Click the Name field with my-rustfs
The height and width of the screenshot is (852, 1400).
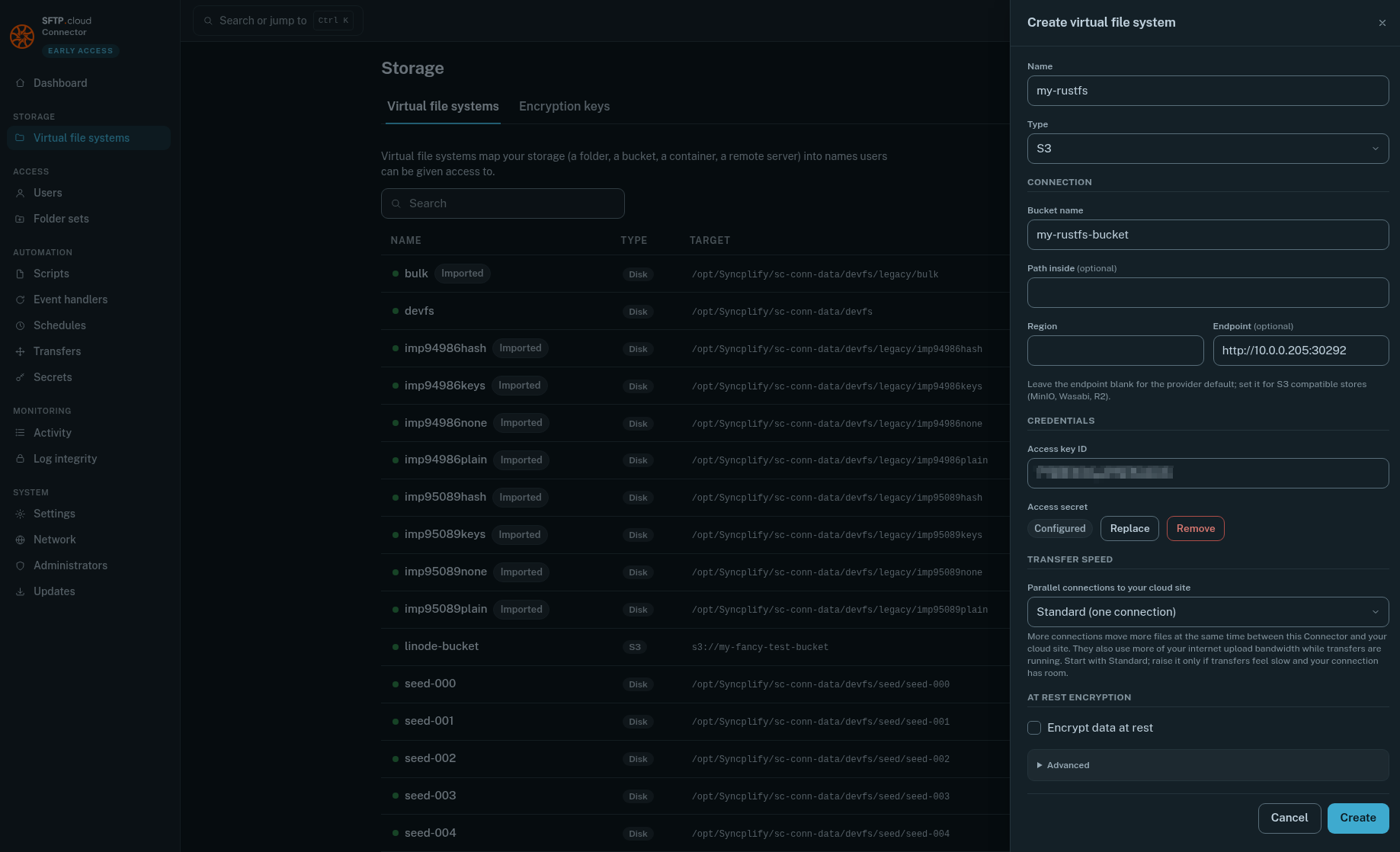point(1208,91)
